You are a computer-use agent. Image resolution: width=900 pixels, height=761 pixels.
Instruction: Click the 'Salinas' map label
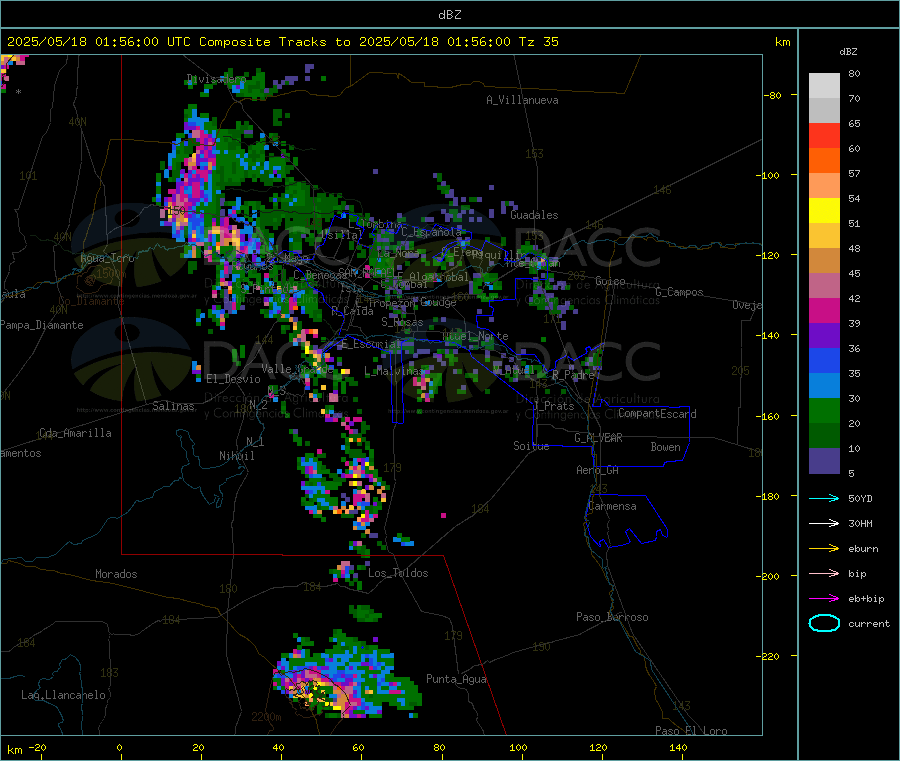point(173,406)
